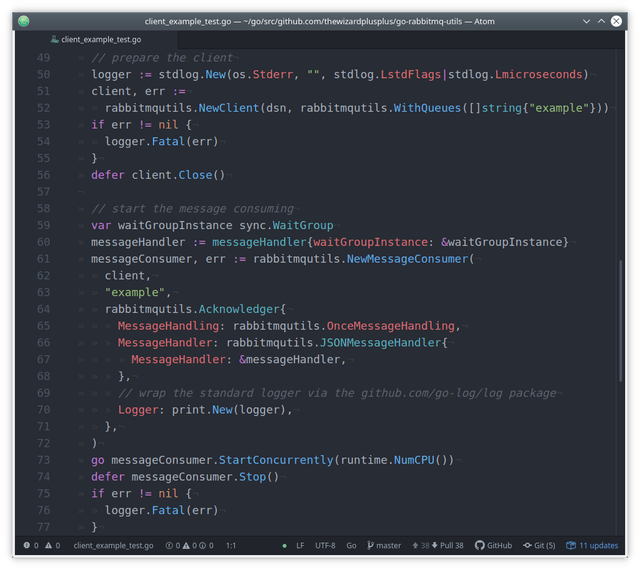The height and width of the screenshot is (570, 640).
Task: Click the master git branch icon
Action: pyautogui.click(x=370, y=546)
